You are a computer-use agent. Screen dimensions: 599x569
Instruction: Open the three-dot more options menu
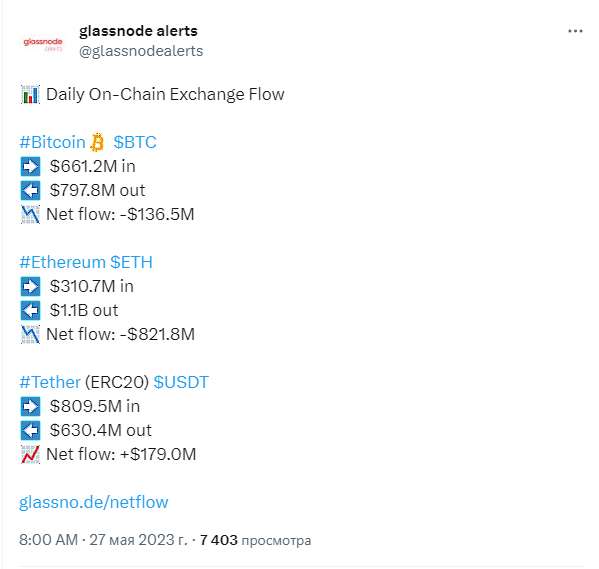click(575, 31)
